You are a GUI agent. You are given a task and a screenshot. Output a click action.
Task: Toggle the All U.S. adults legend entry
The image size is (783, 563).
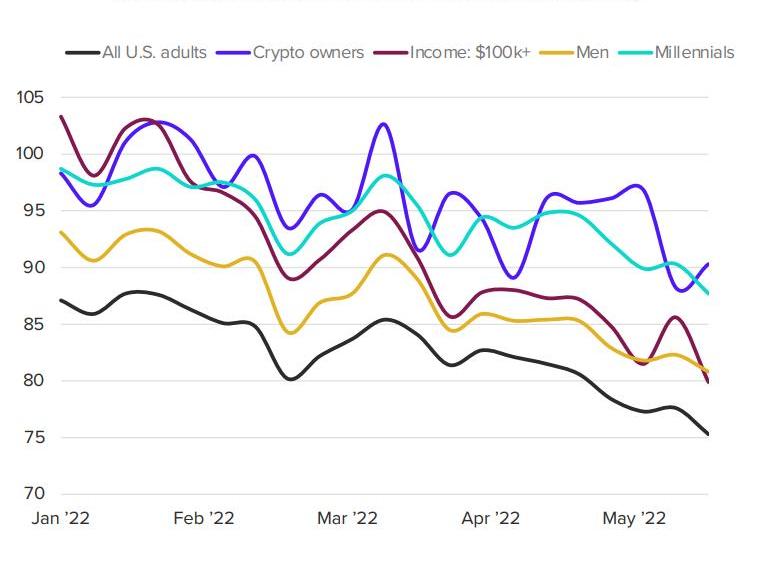[154, 52]
